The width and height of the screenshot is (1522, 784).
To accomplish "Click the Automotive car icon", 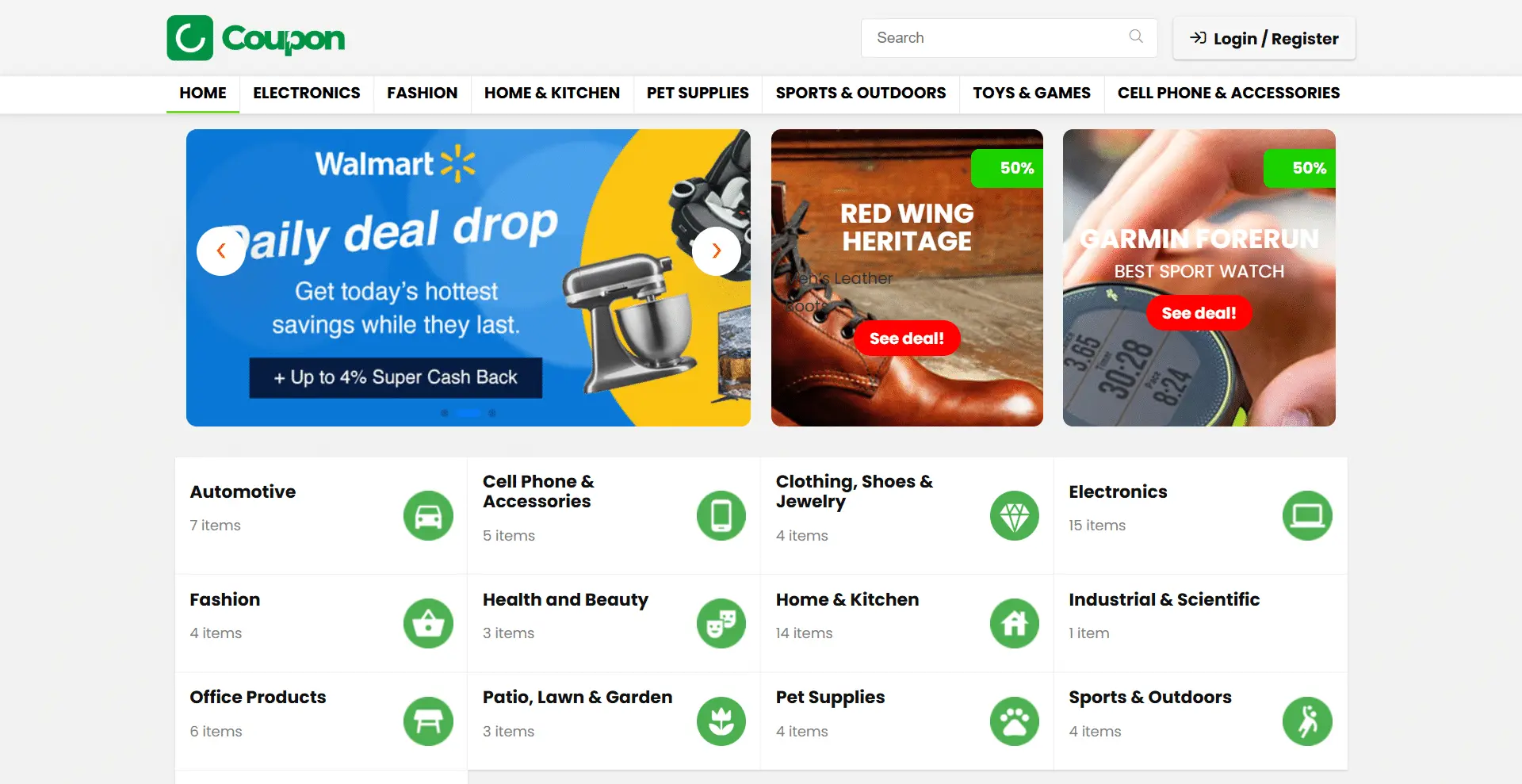I will click(428, 516).
